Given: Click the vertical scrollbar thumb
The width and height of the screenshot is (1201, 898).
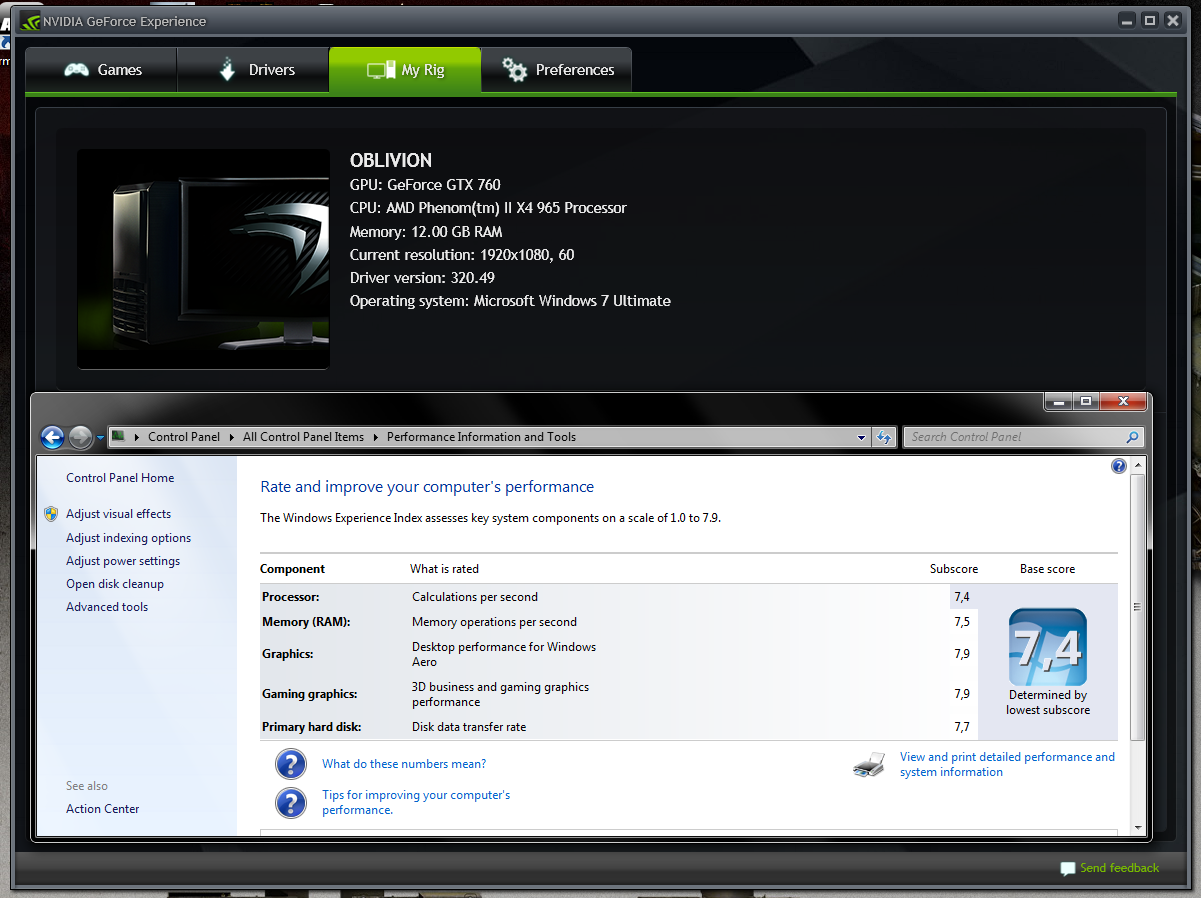Looking at the screenshot, I should pyautogui.click(x=1137, y=607).
